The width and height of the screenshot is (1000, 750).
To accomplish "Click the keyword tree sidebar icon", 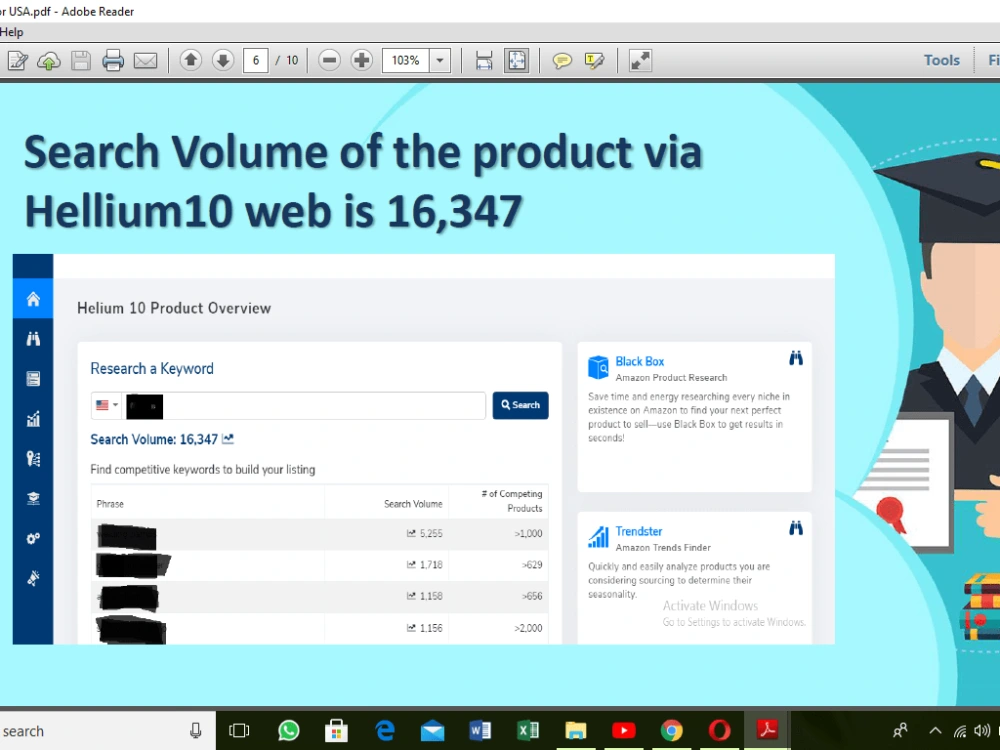I will point(33,459).
